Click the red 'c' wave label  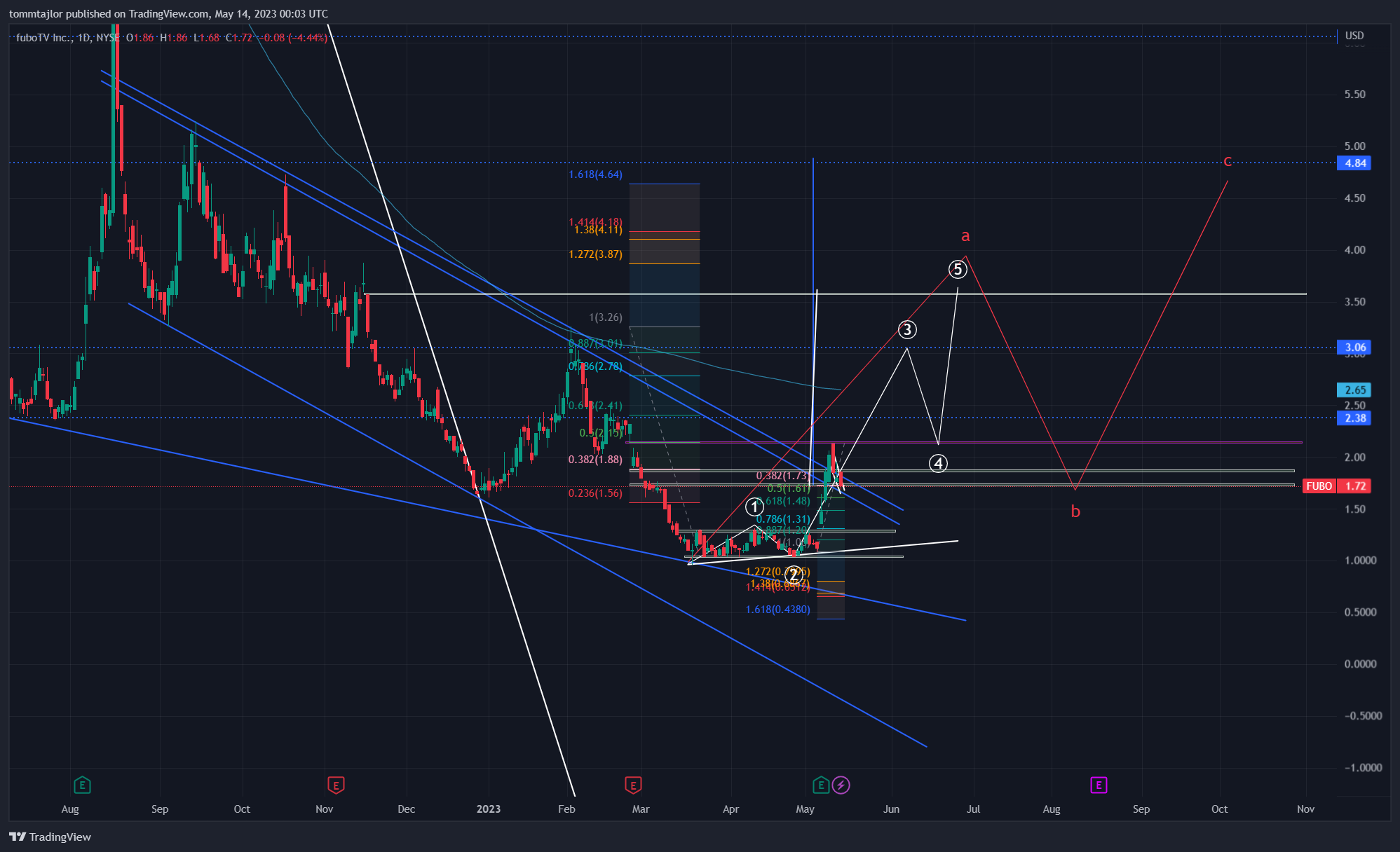pos(1228,161)
